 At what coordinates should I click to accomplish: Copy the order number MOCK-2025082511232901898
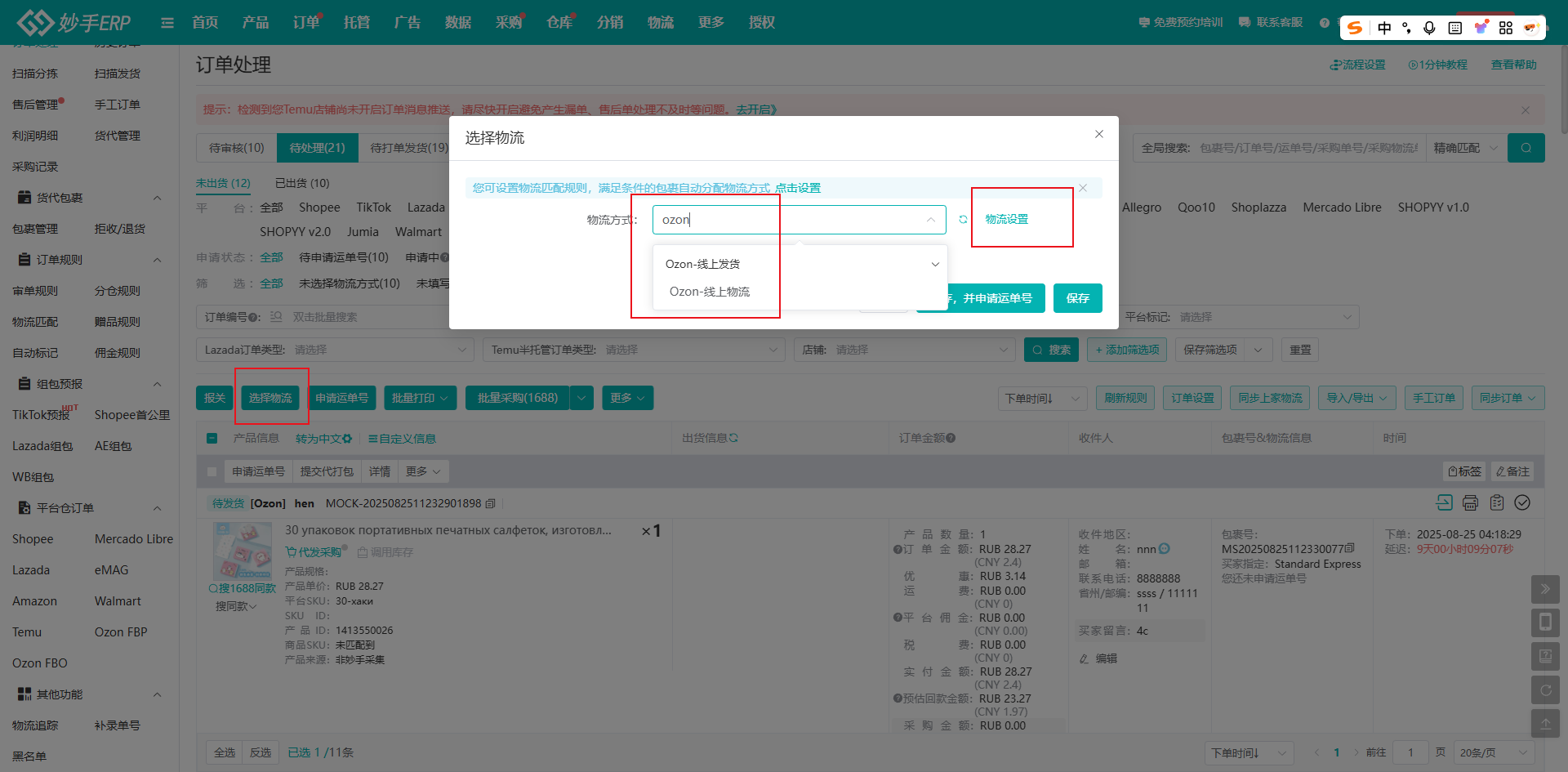(x=490, y=504)
